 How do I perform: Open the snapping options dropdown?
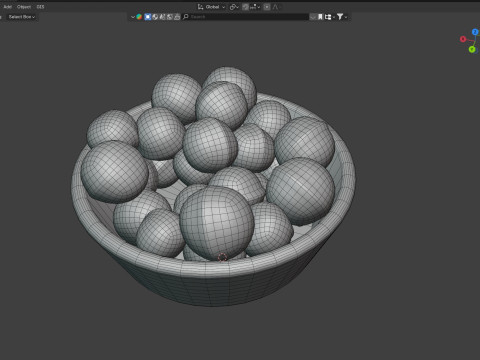(255, 7)
